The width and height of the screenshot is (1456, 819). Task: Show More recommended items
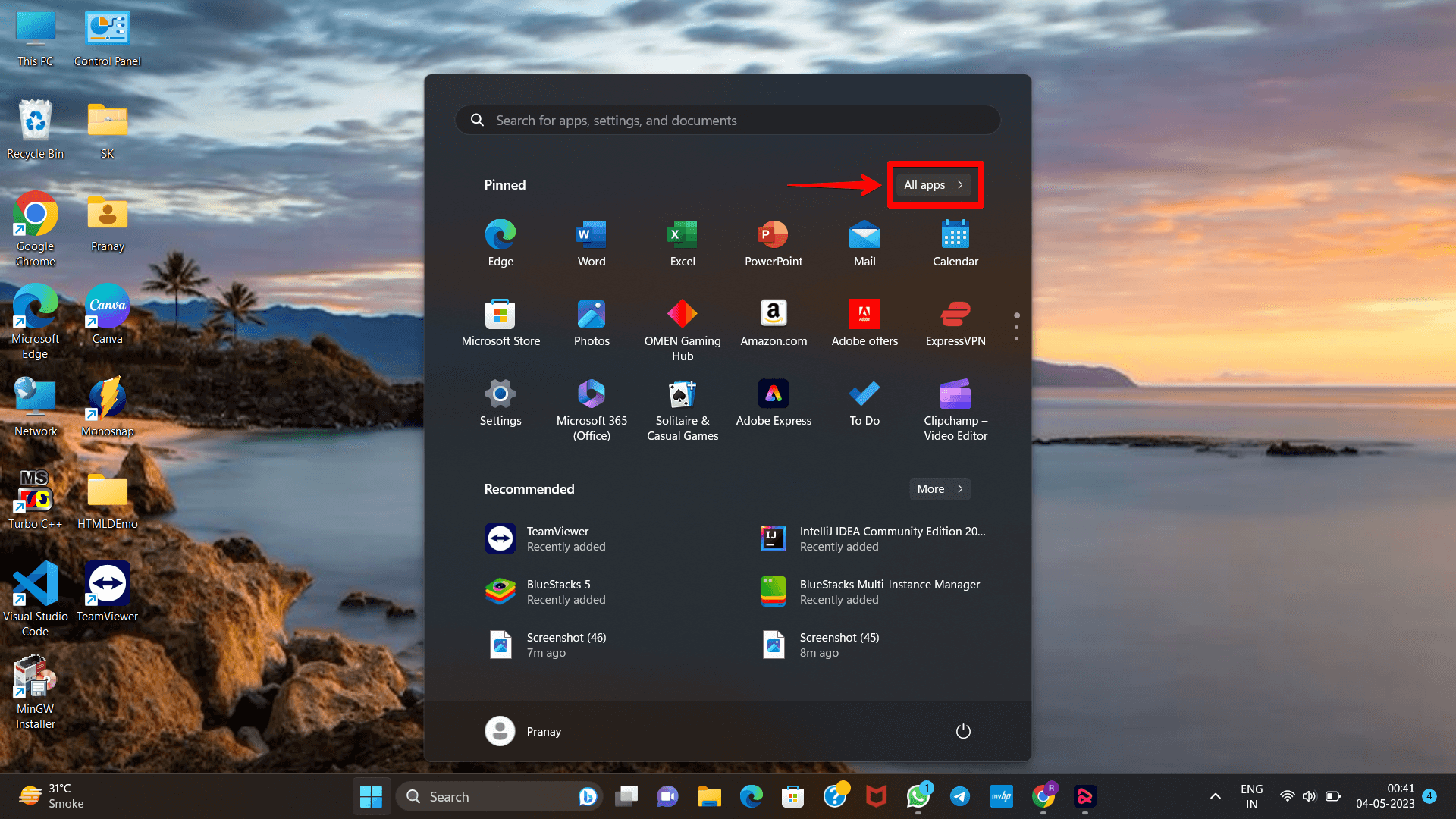click(x=940, y=489)
